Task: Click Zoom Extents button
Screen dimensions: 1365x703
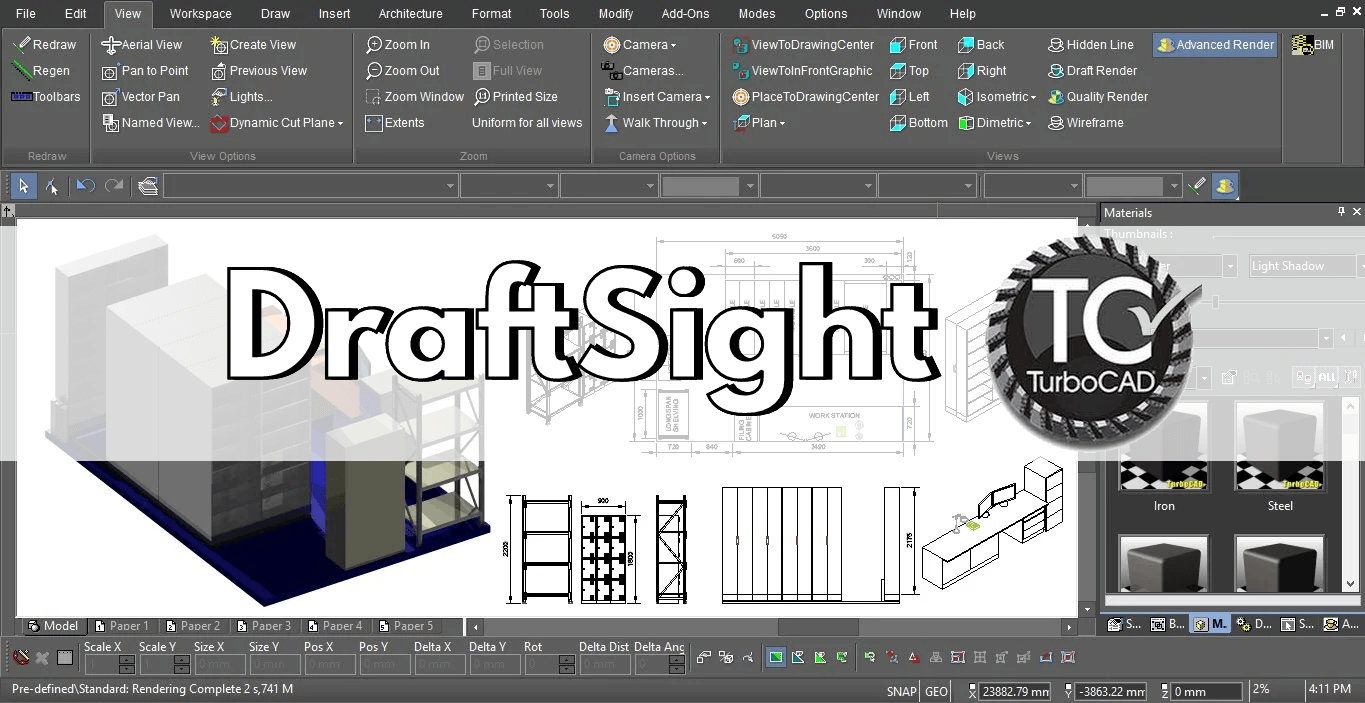Action: point(395,123)
